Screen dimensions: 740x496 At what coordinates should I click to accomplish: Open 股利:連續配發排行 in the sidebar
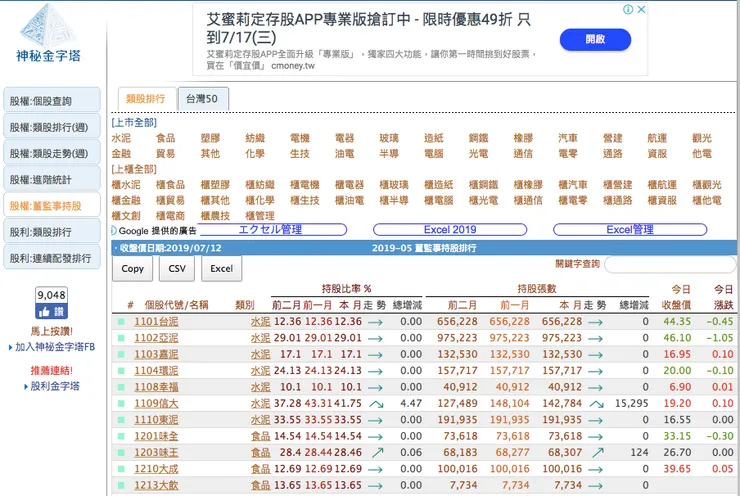[52, 258]
